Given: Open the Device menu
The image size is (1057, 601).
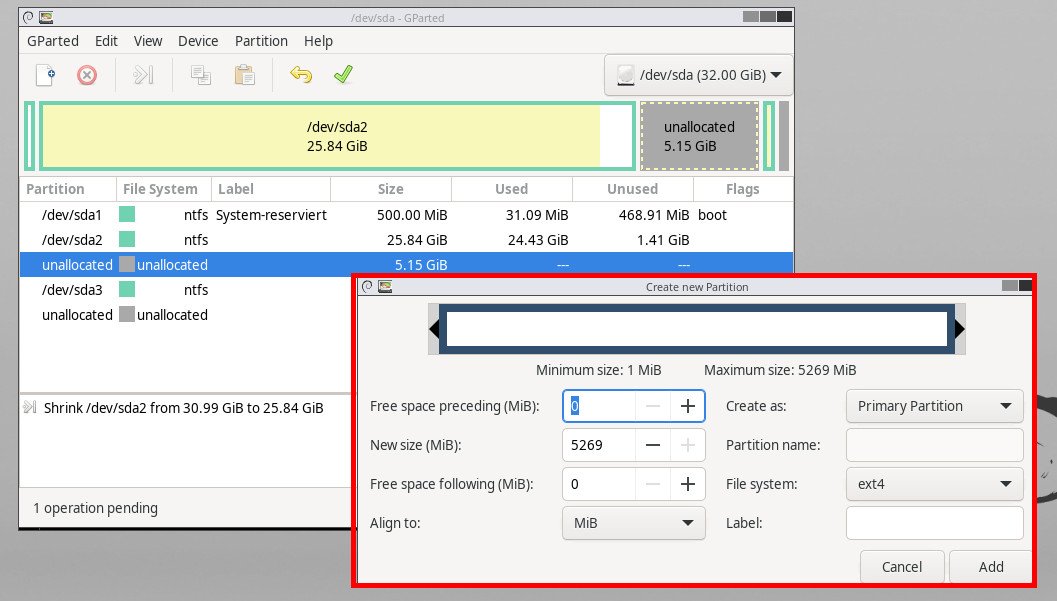Looking at the screenshot, I should coord(198,41).
